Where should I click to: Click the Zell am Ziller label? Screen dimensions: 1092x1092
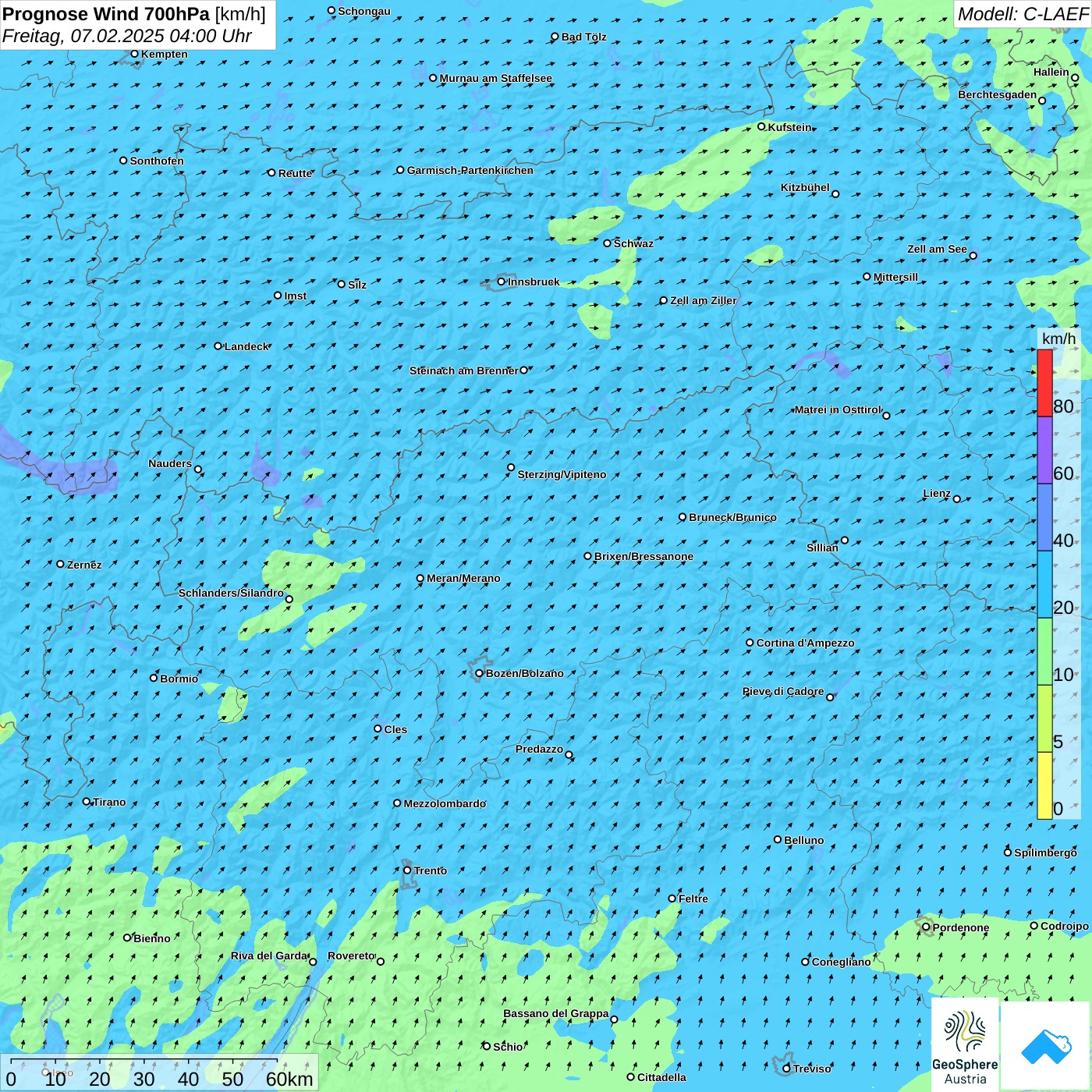point(704,300)
